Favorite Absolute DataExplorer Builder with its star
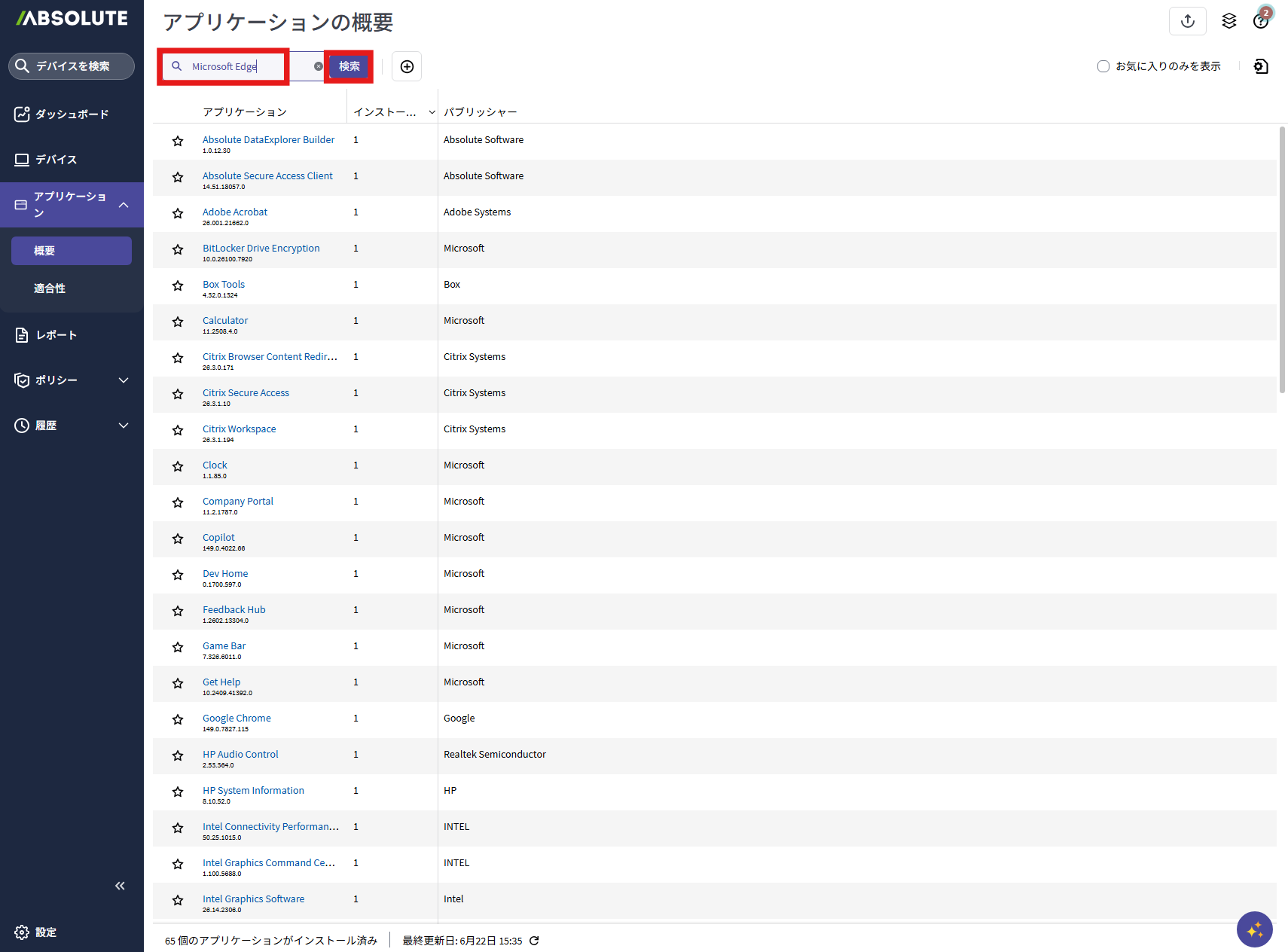This screenshot has width=1288, height=952. click(x=178, y=141)
